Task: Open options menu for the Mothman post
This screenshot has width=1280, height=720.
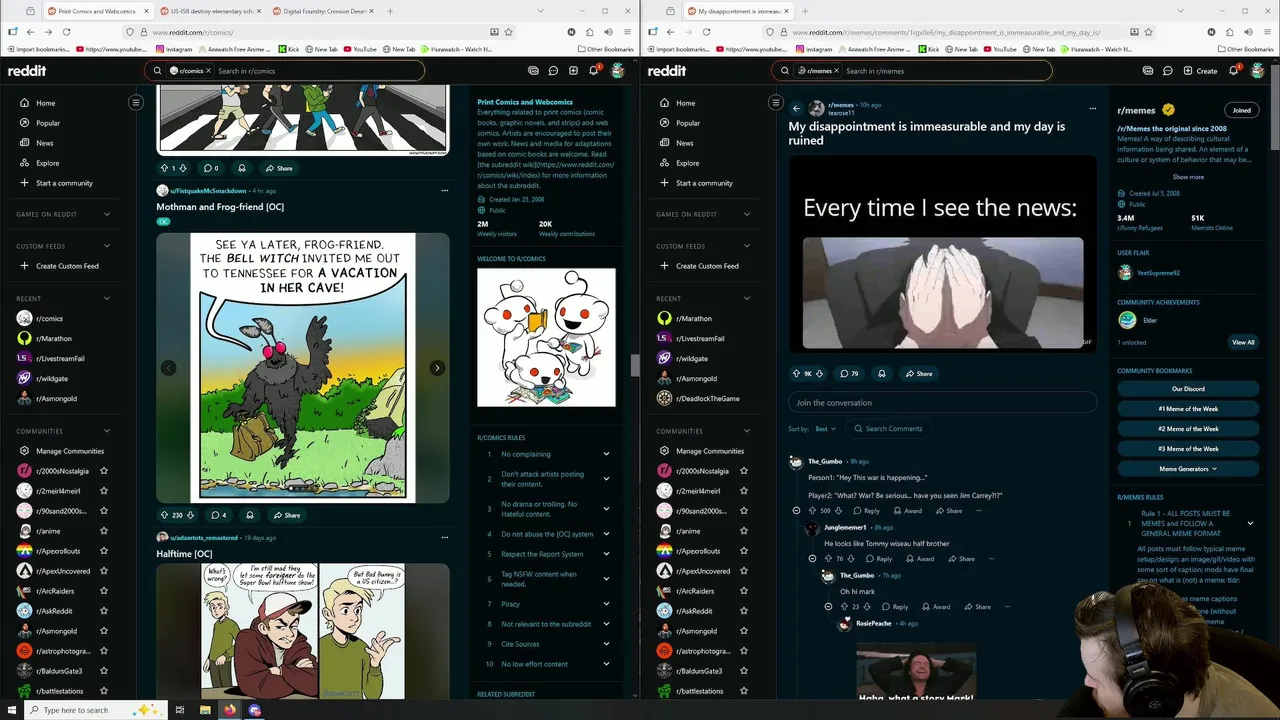Action: (445, 190)
